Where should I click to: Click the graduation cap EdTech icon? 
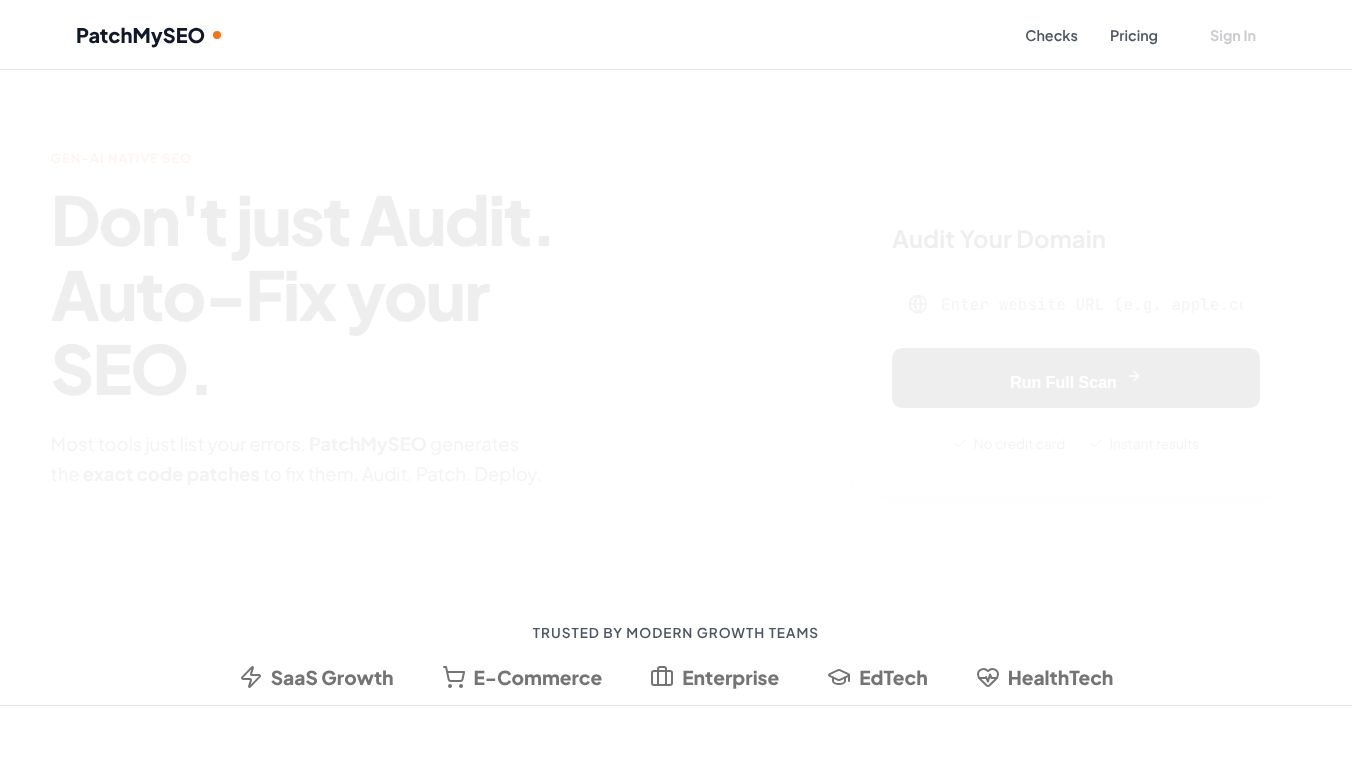coord(839,677)
